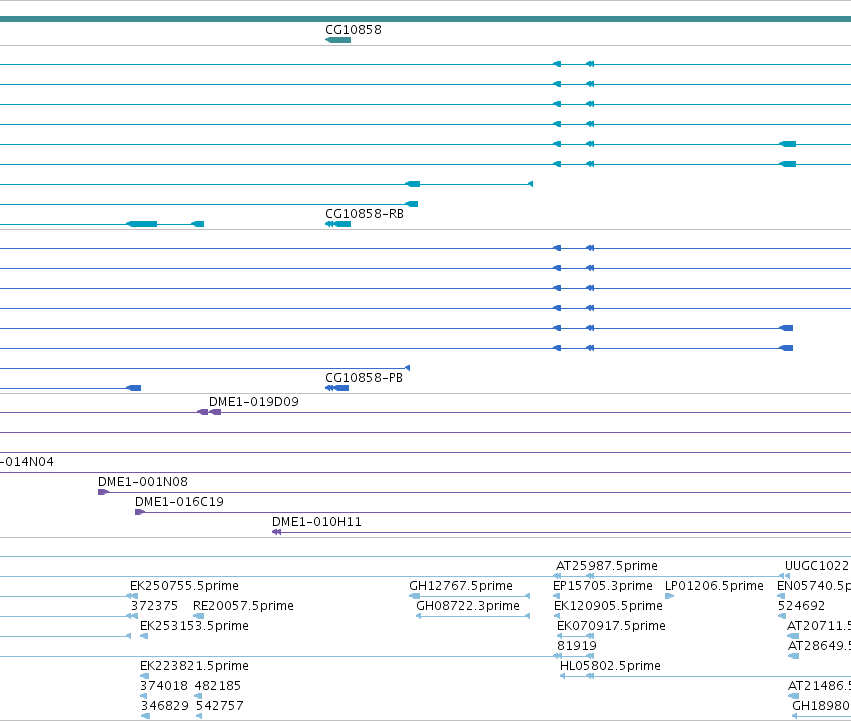Click the arrow glyph under LP01206.5prime

point(670,596)
